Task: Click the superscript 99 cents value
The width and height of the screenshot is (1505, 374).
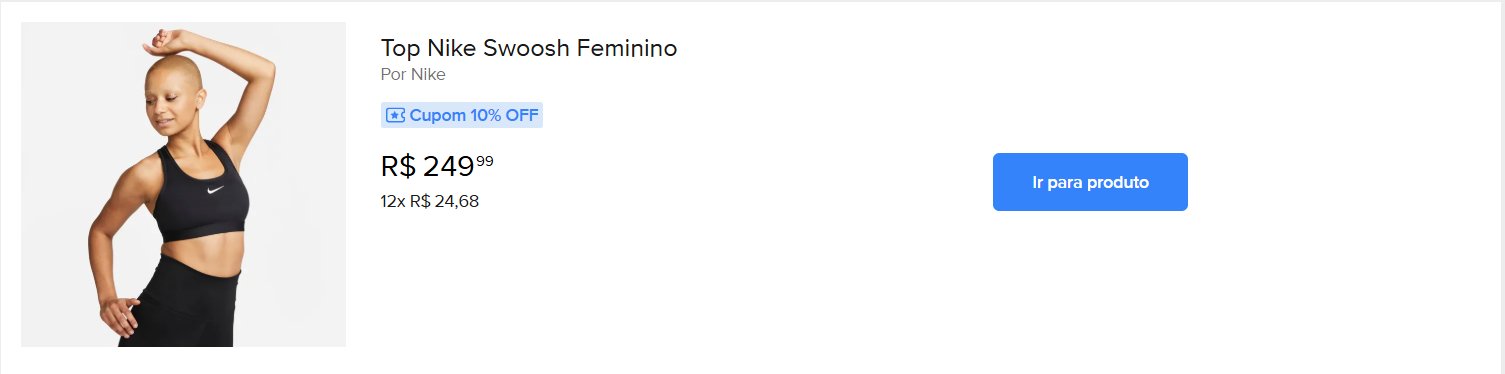Action: [485, 161]
